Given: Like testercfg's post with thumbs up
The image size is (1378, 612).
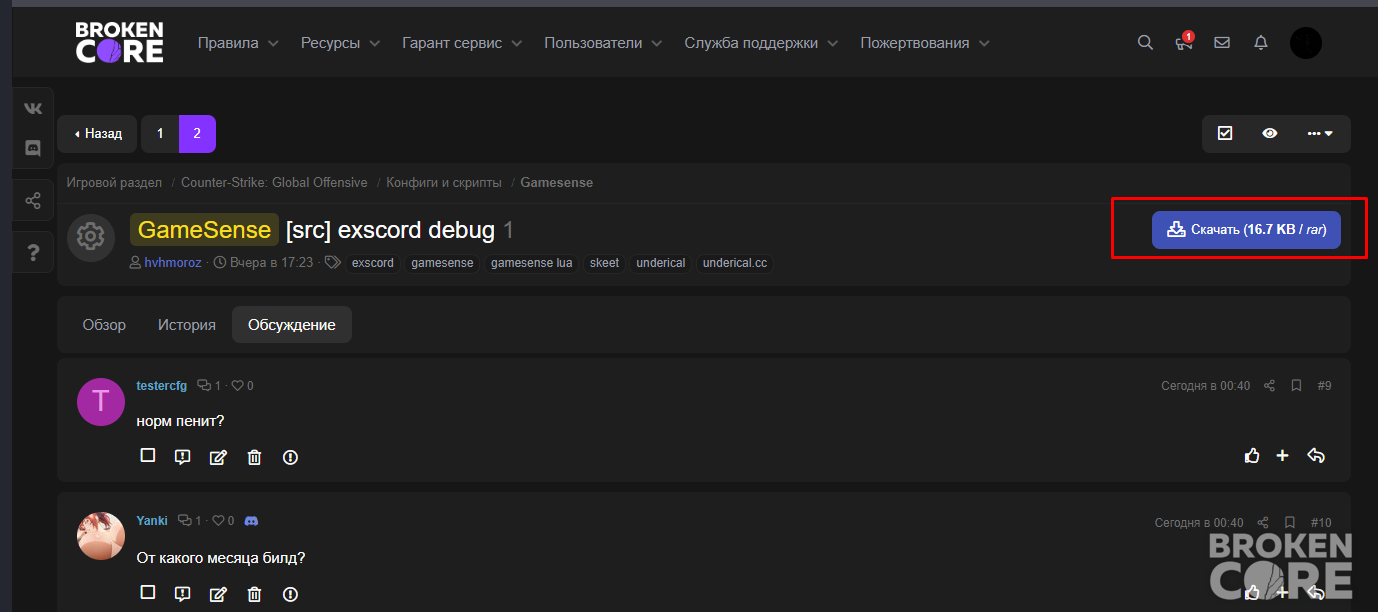Looking at the screenshot, I should coord(1252,456).
